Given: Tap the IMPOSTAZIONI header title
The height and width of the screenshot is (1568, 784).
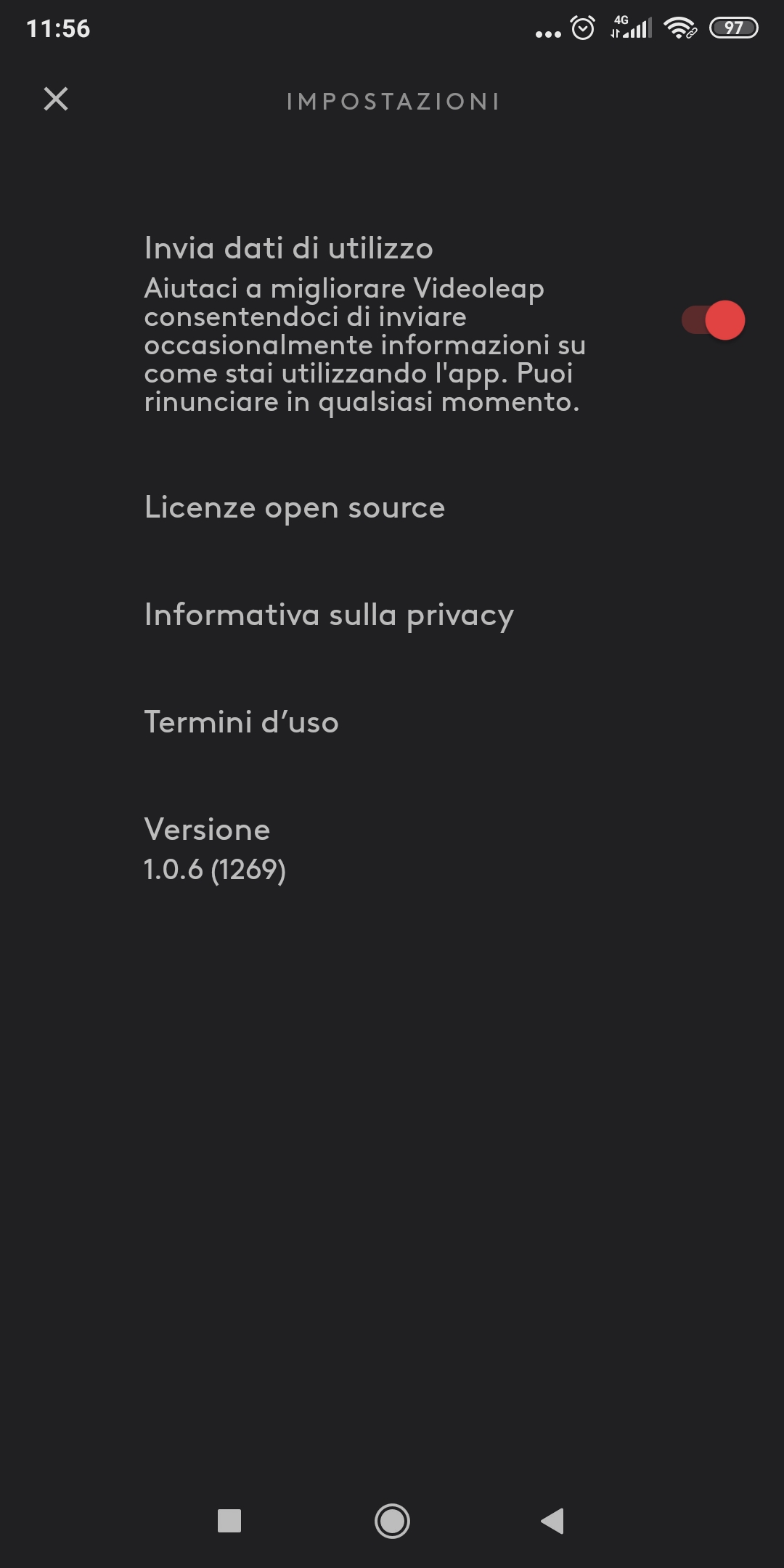Looking at the screenshot, I should point(393,102).
